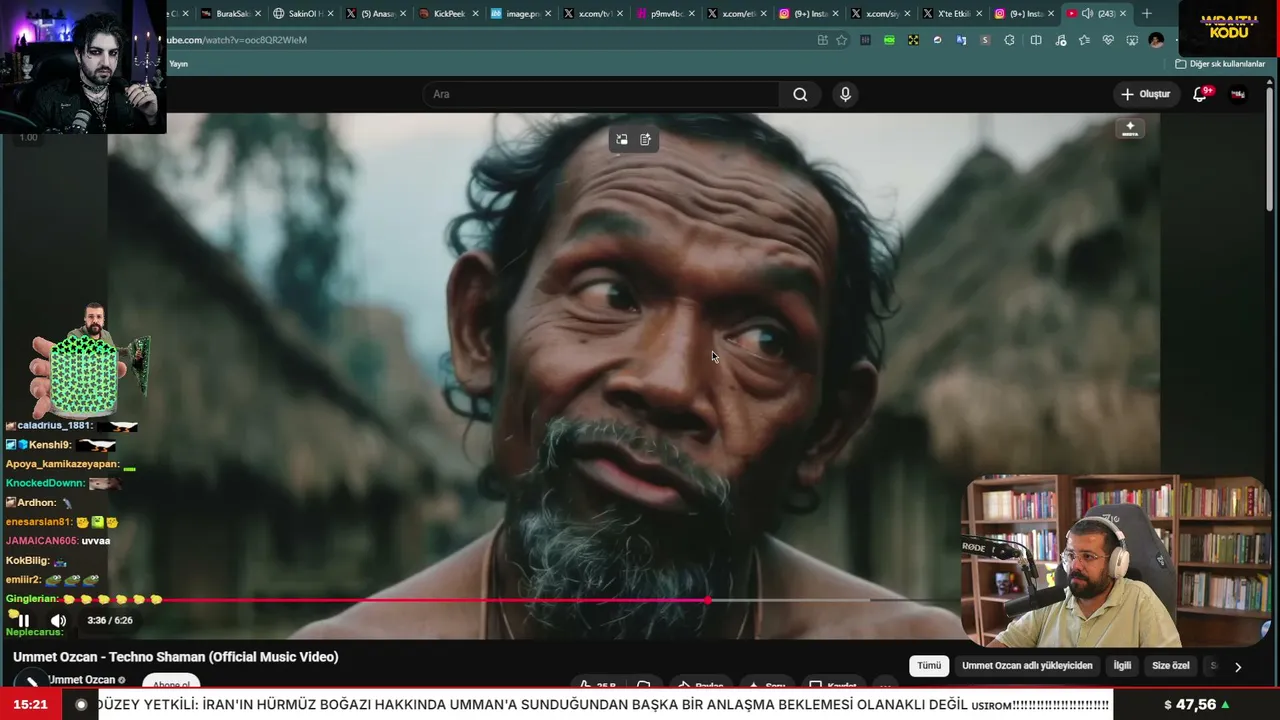The height and width of the screenshot is (720, 1280).
Task: Click the 'Yayın' bookmark bar item
Action: click(178, 64)
